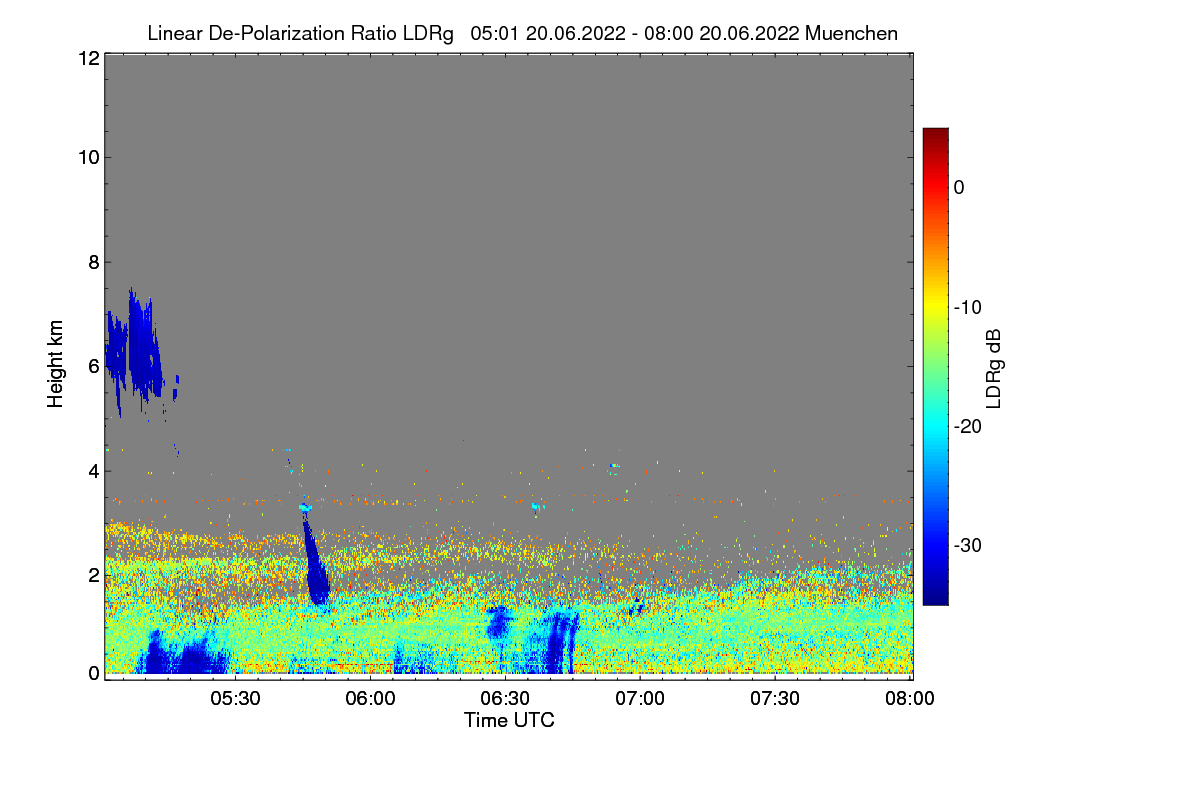
Task: Click the colorbar value label -30
Action: pos(966,545)
